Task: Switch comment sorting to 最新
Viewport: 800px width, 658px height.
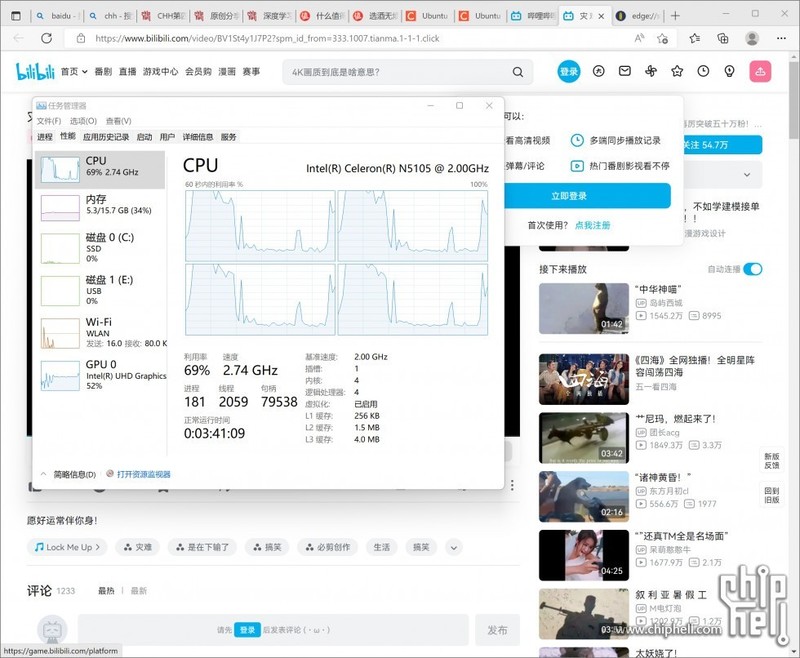Action: [x=137, y=592]
